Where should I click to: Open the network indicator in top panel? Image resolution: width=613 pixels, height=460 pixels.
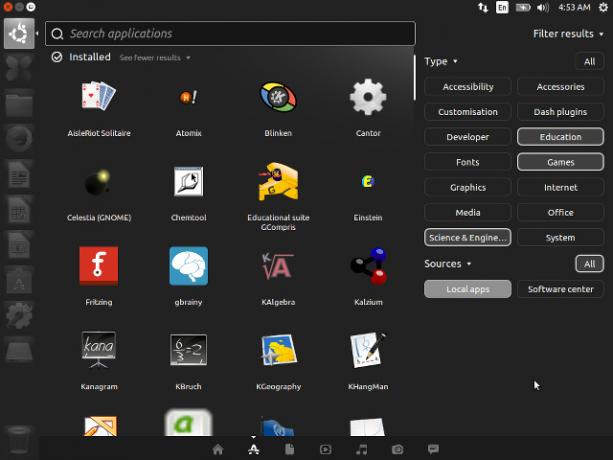(x=483, y=7)
